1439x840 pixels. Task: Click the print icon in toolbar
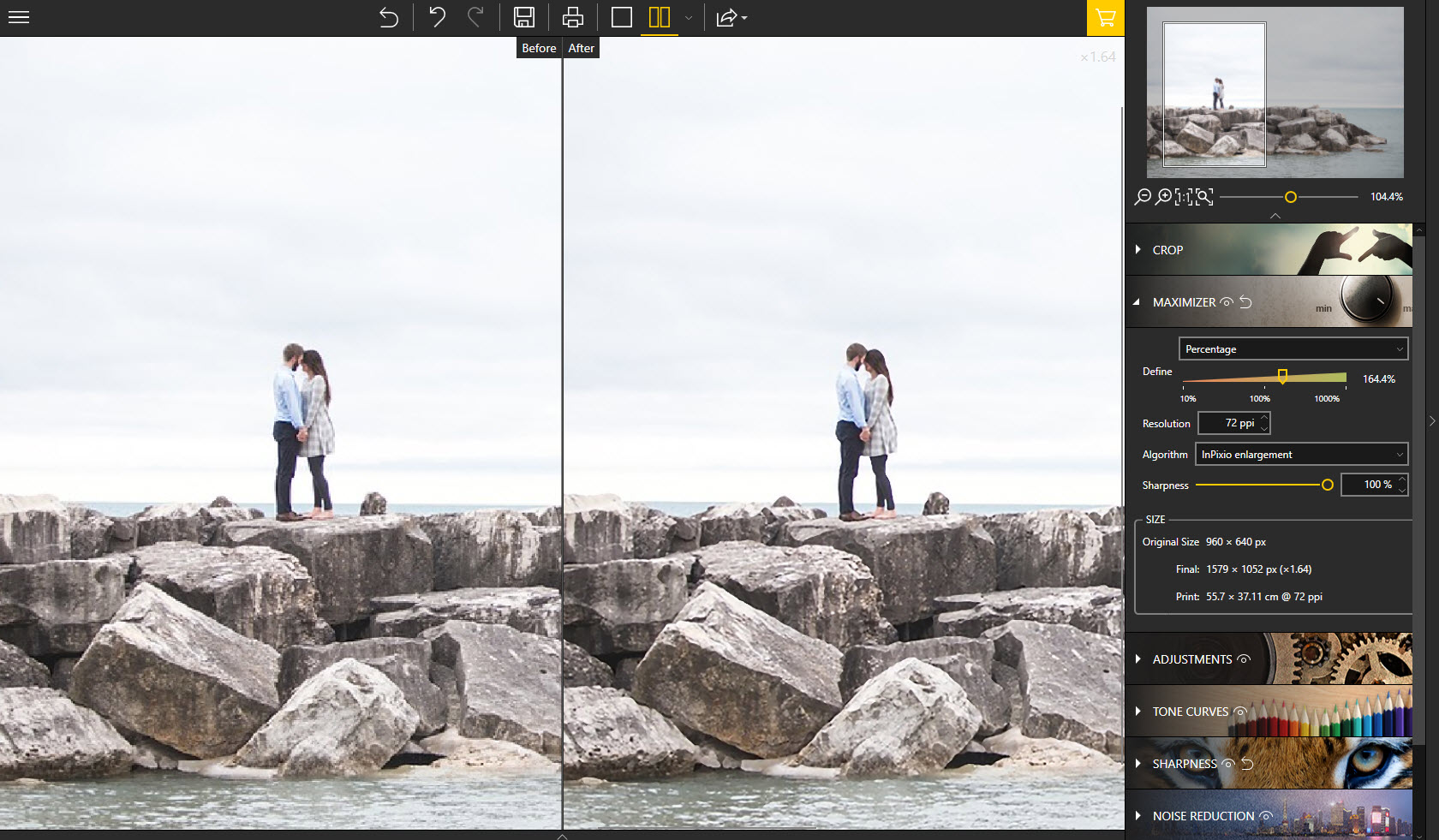click(x=572, y=17)
